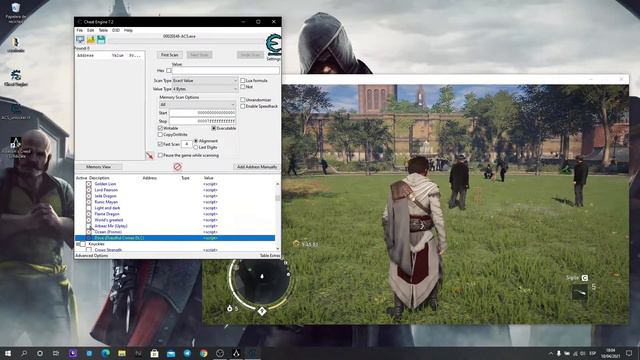Toggle the Hex checkbox

point(169,71)
